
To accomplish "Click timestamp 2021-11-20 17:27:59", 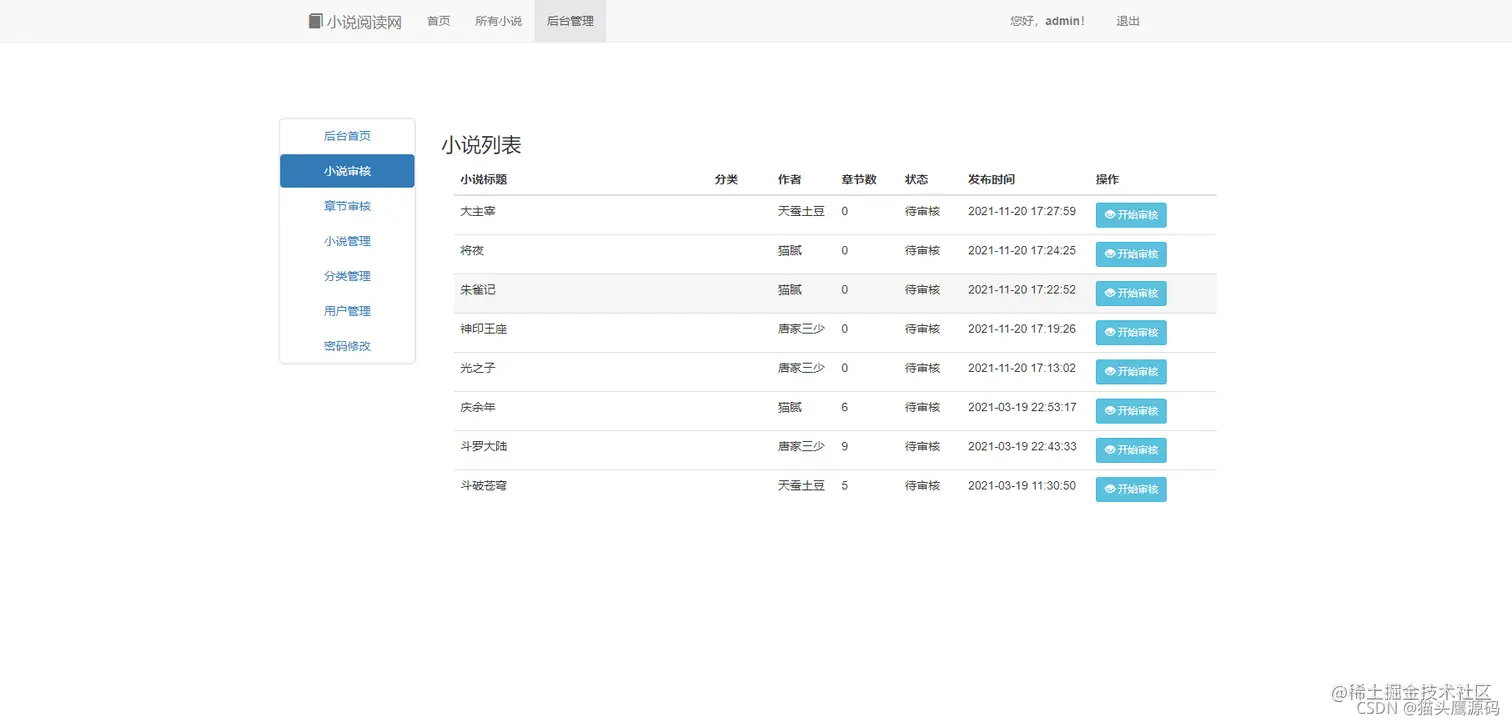I will tap(1022, 211).
